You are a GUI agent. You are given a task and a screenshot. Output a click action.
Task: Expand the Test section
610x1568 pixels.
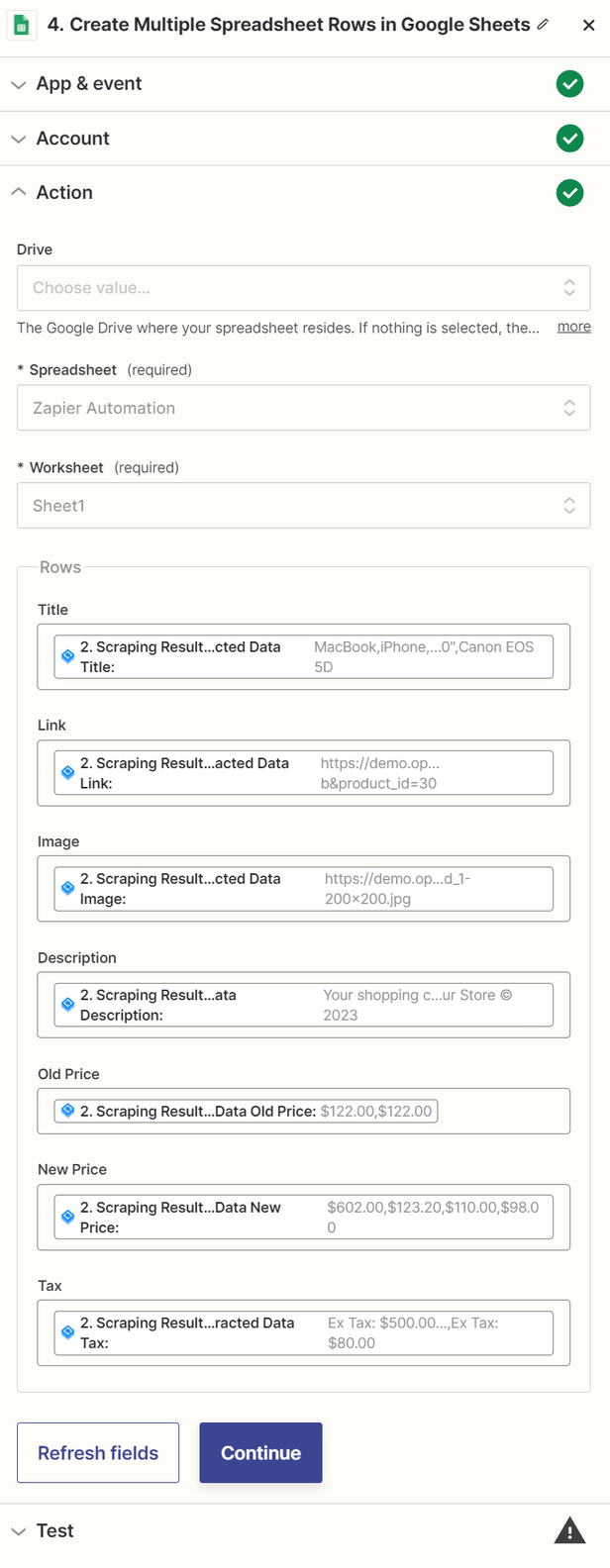tap(54, 1531)
